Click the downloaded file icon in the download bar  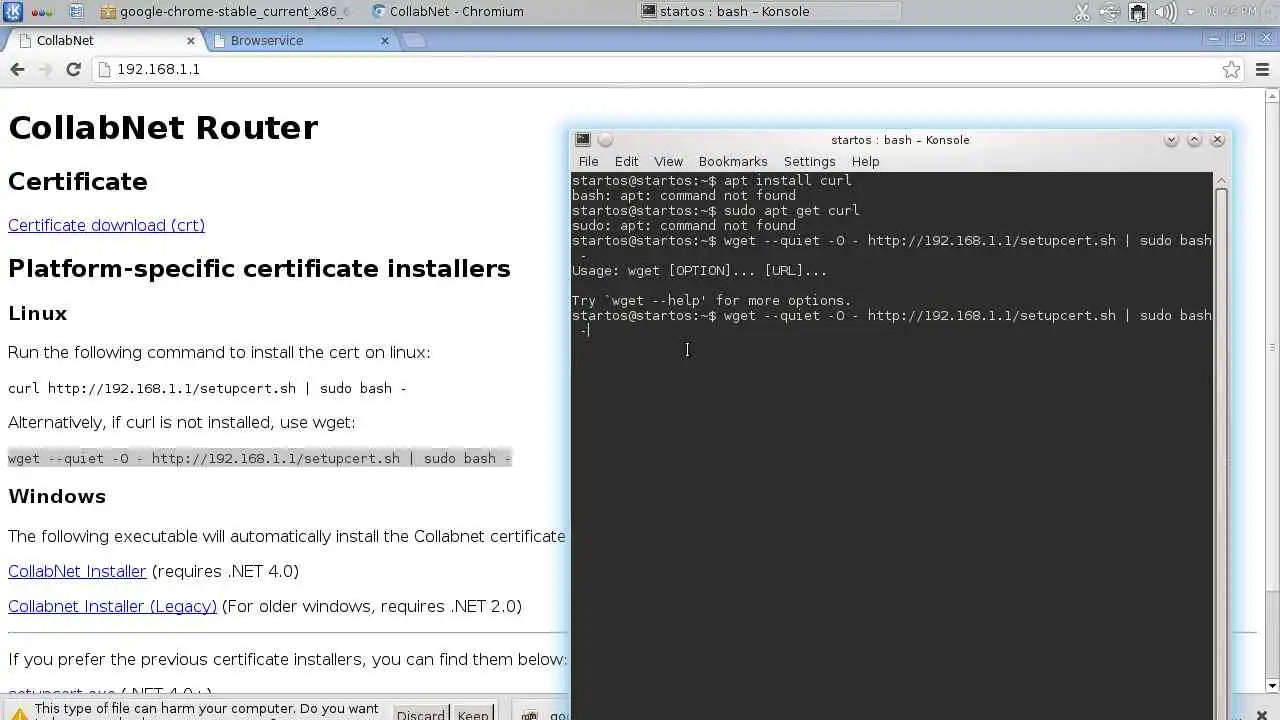(x=530, y=714)
